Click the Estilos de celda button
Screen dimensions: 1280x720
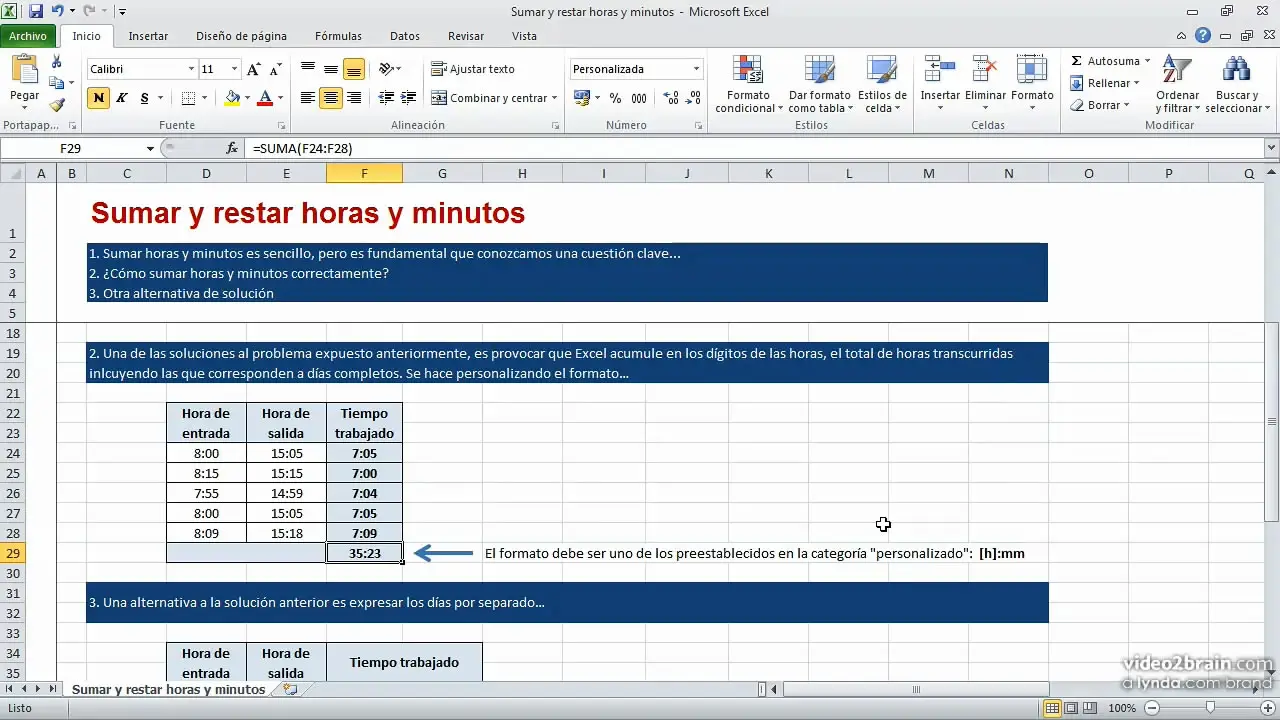tap(882, 84)
